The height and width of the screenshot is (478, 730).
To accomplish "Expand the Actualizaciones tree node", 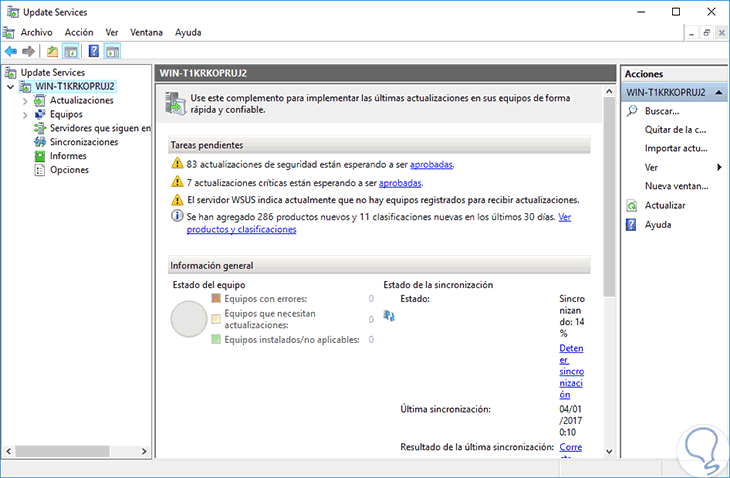I will (x=25, y=101).
